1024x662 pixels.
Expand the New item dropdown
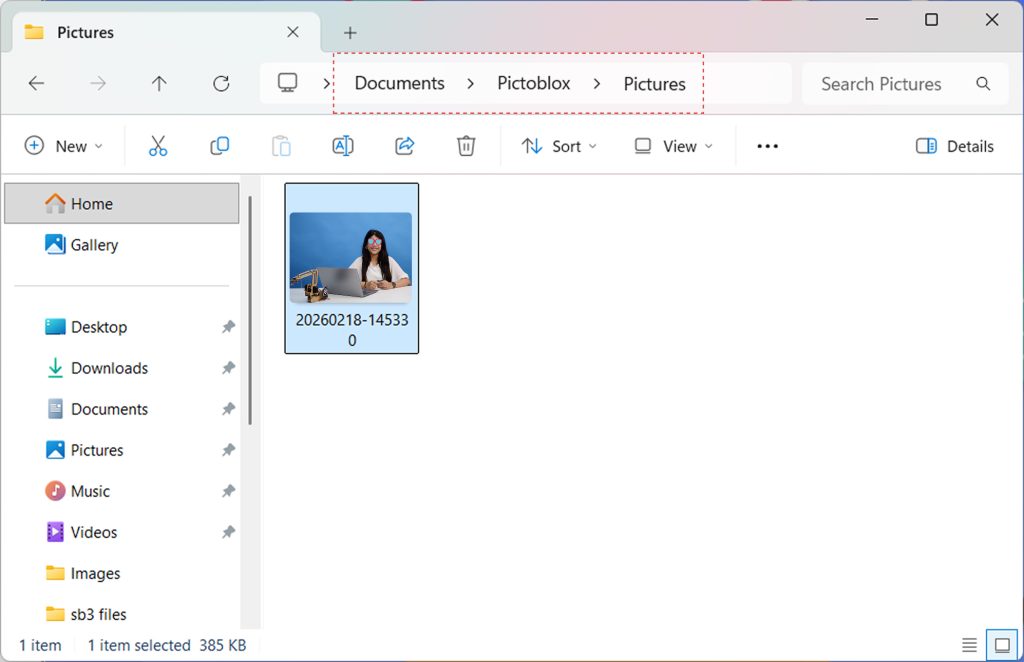(64, 146)
